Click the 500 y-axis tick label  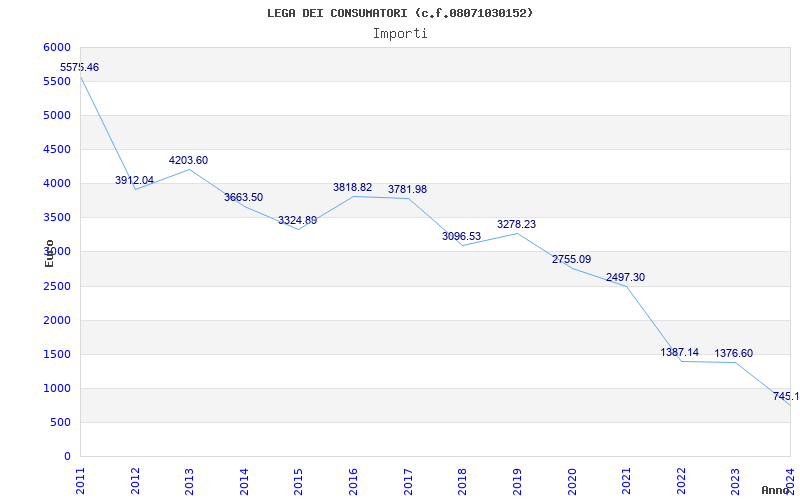point(61,422)
